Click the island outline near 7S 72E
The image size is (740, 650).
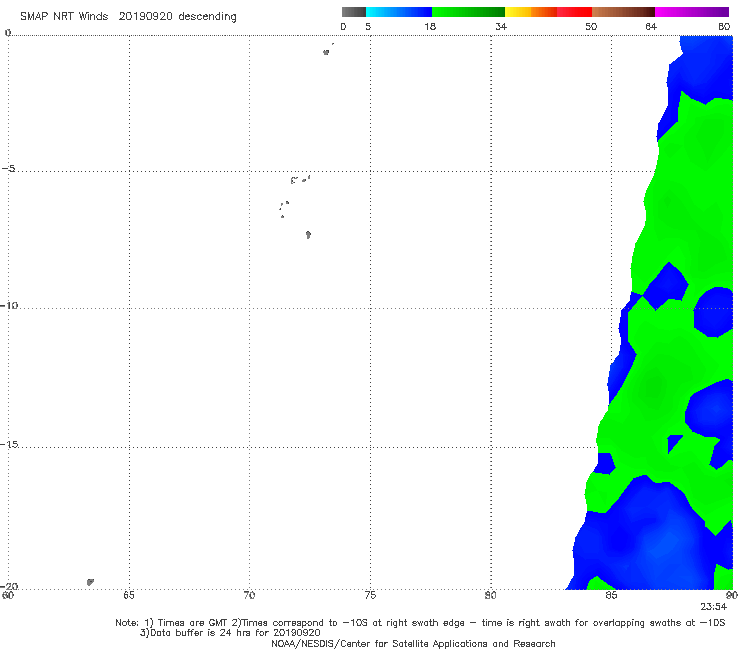[308, 234]
